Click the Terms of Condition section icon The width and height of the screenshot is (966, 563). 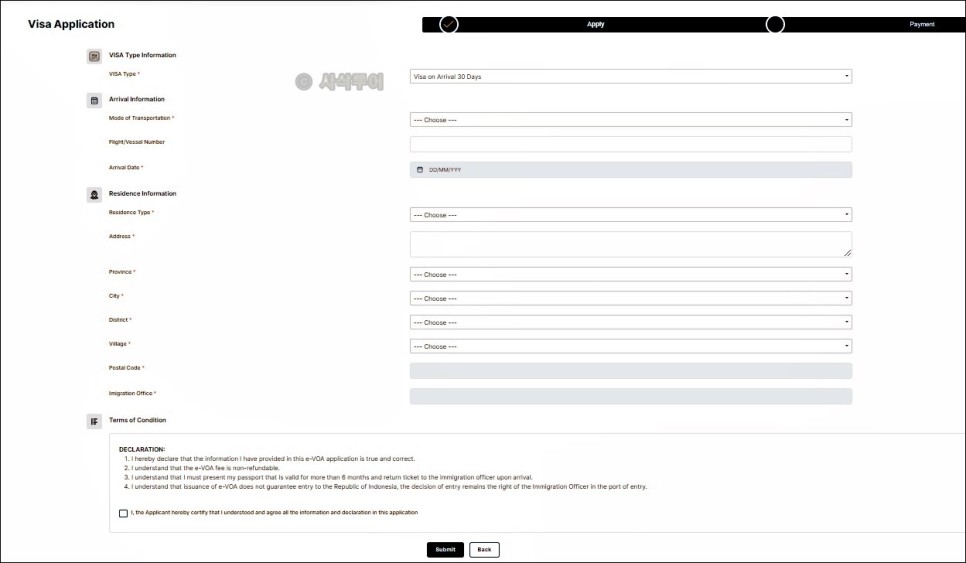tap(94, 421)
